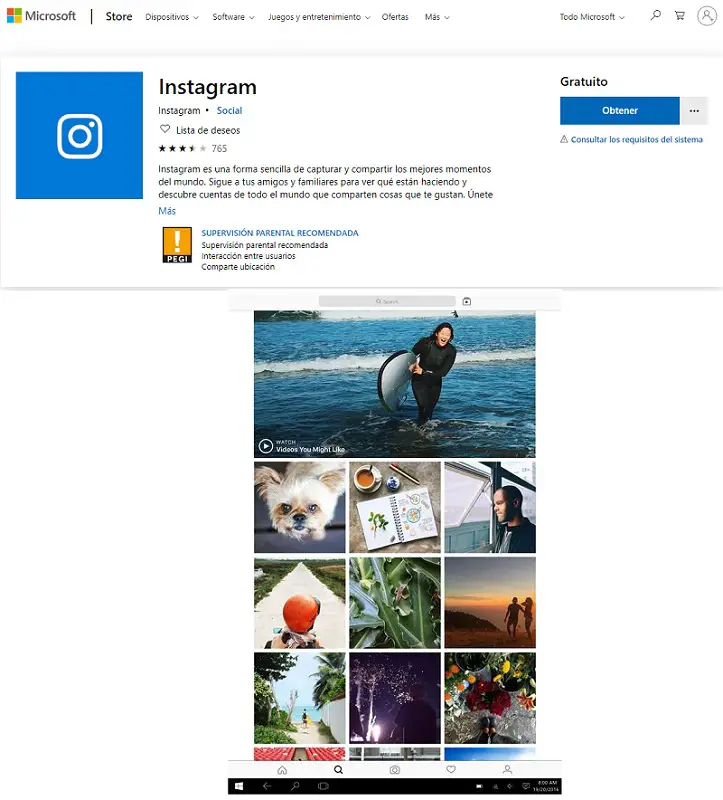Open Consultar los requisitos del sistema link
The height and width of the screenshot is (800, 723).
pyautogui.click(x=636, y=139)
